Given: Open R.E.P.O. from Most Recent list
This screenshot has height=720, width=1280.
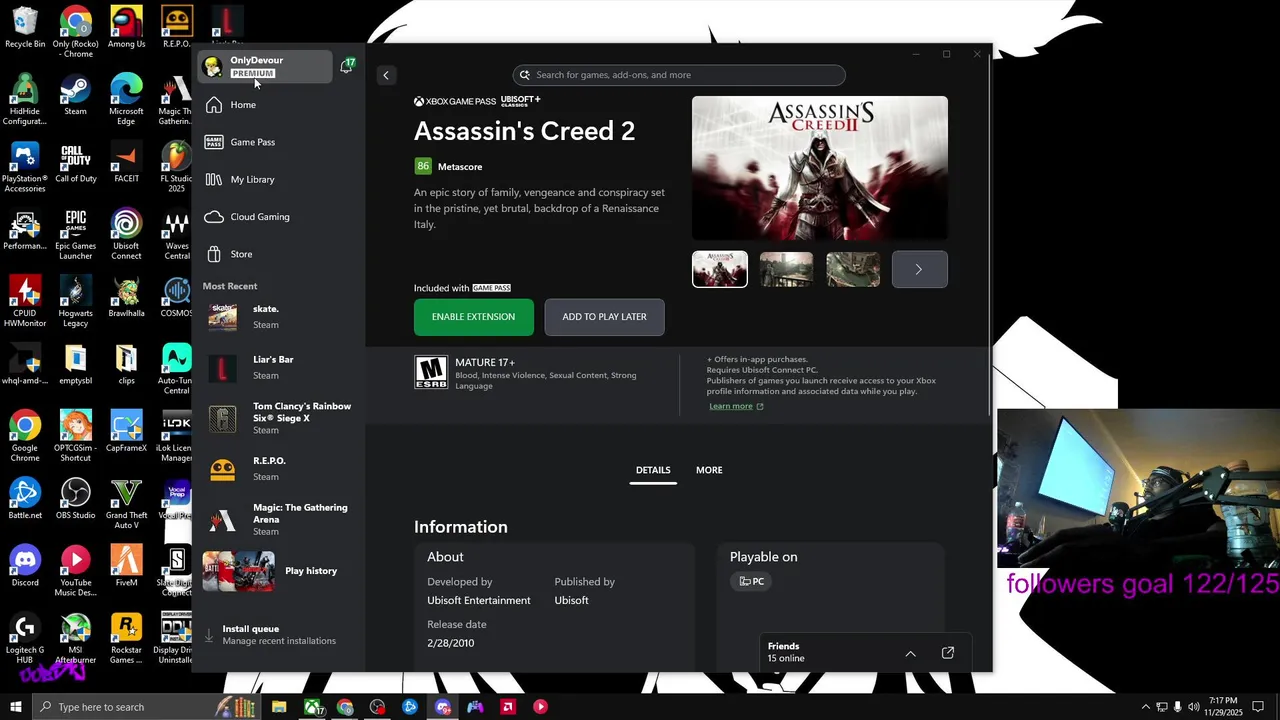Looking at the screenshot, I should point(279,469).
